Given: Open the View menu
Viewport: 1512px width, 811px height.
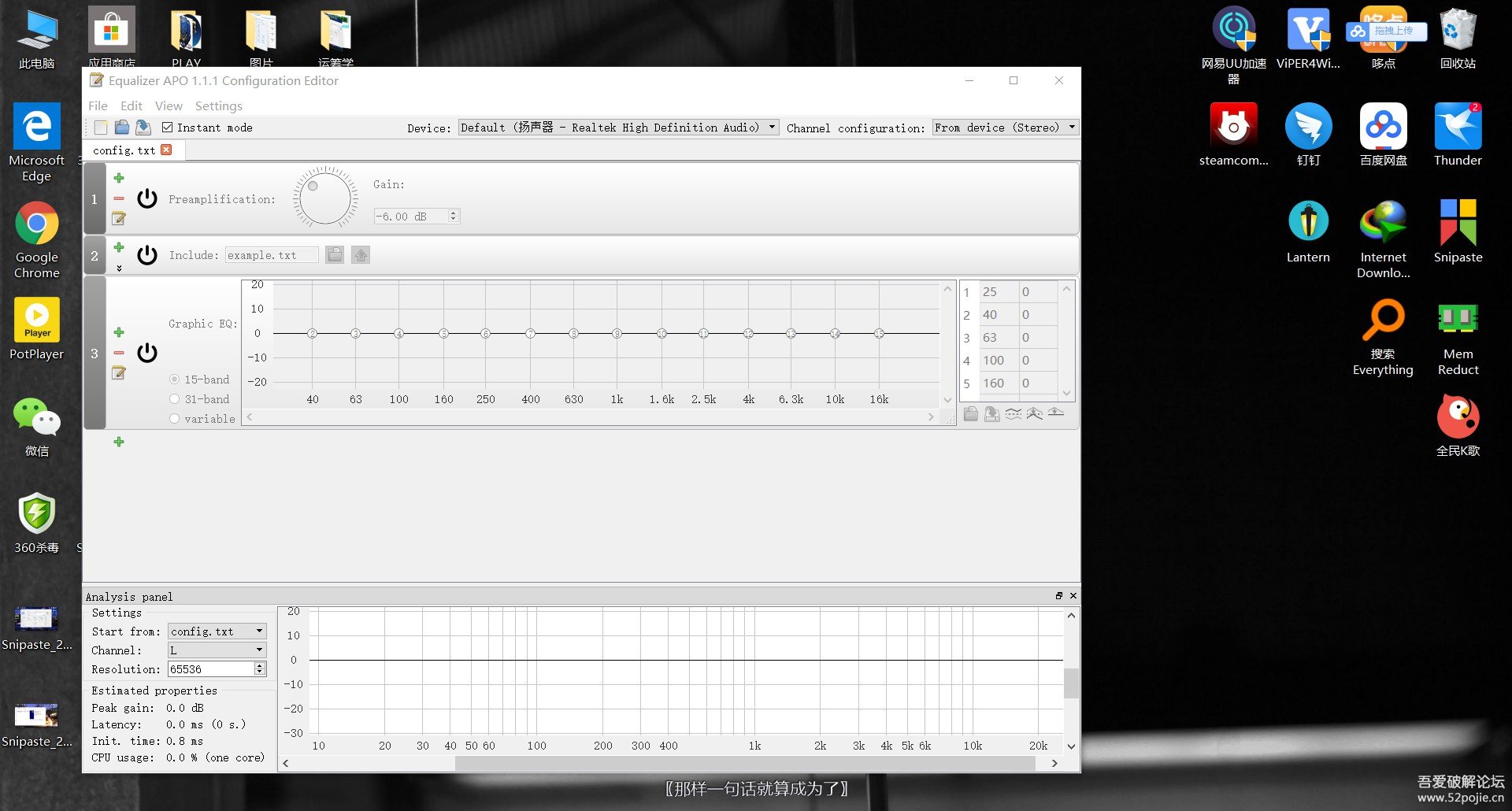Looking at the screenshot, I should [x=169, y=106].
